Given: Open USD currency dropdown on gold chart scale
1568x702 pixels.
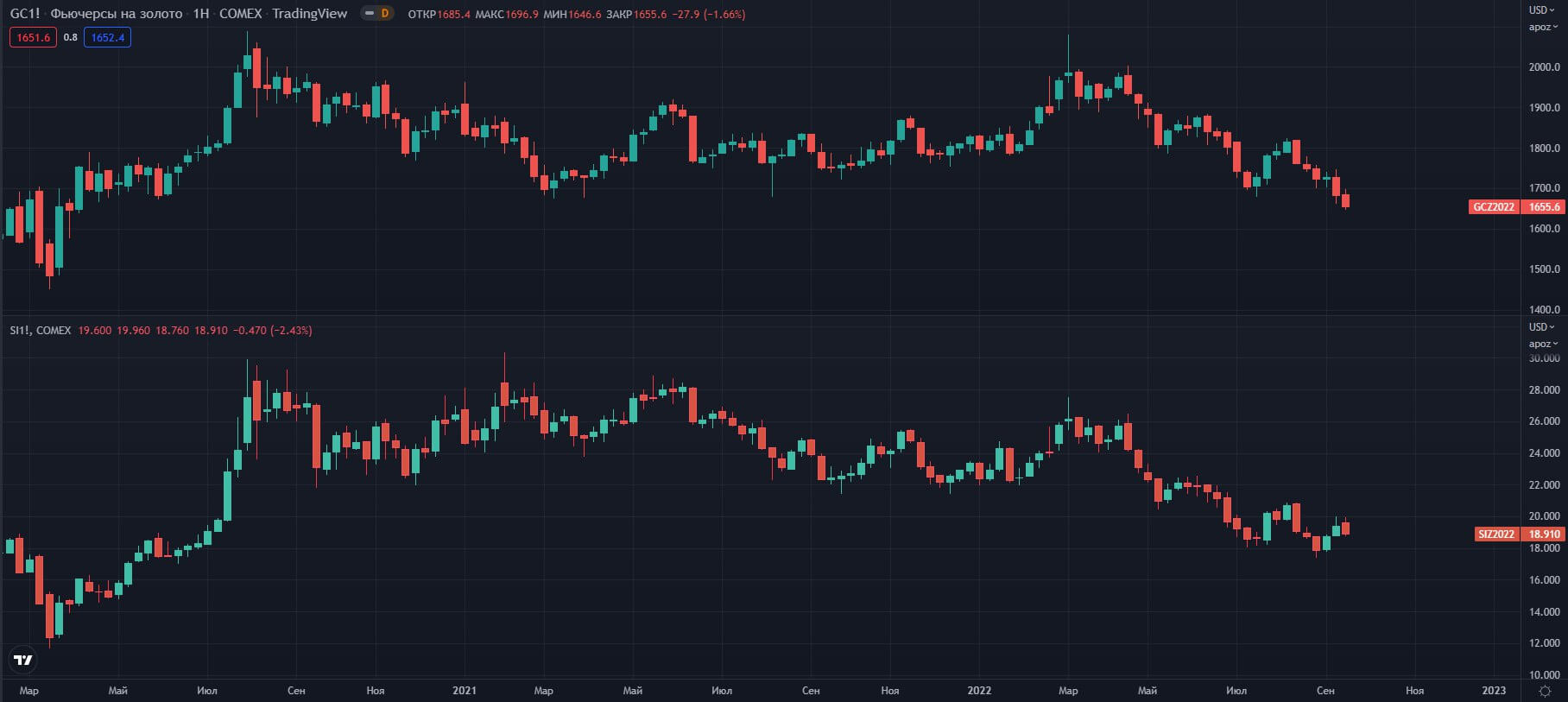Looking at the screenshot, I should 1542,10.
